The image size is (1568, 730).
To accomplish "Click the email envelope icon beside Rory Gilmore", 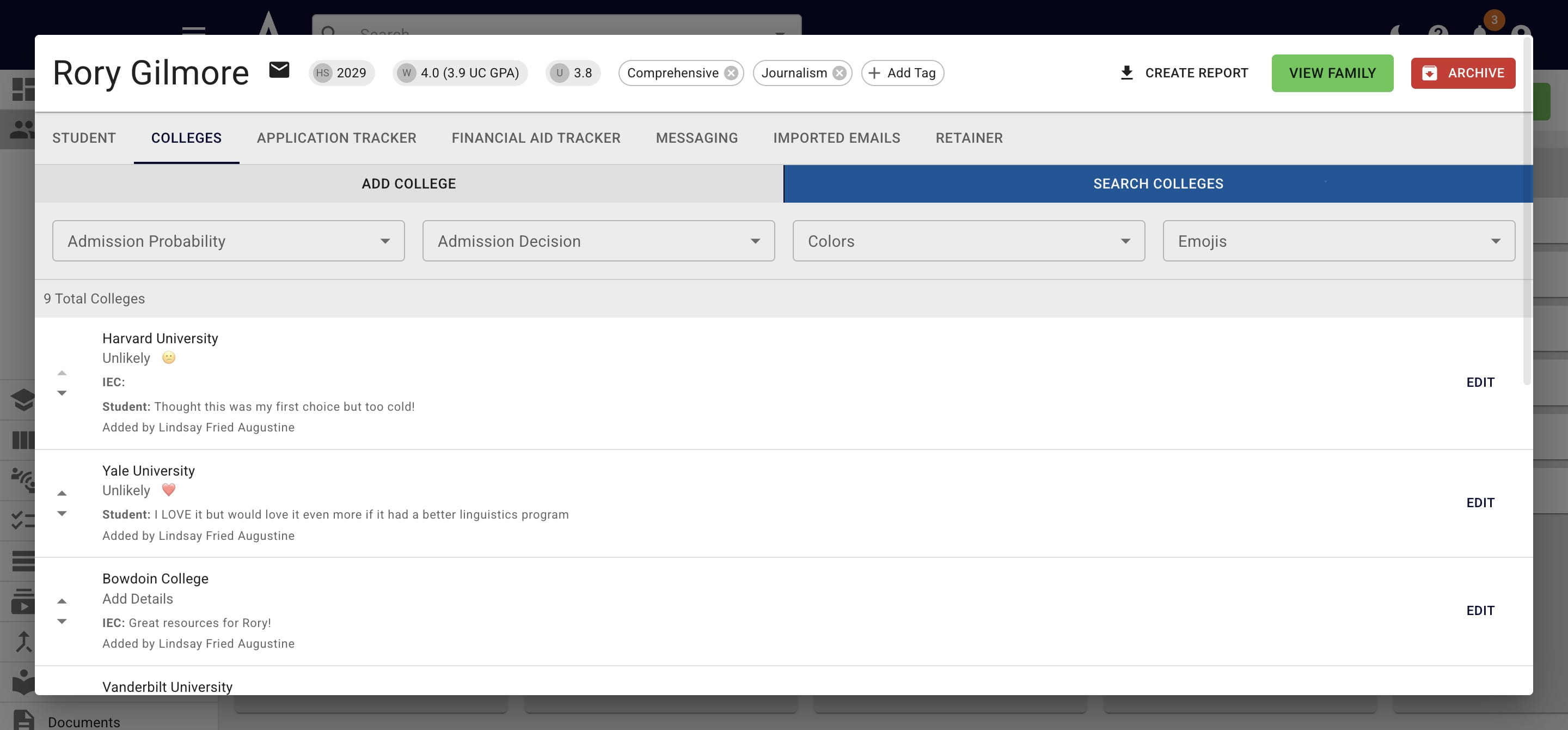I will tap(279, 71).
